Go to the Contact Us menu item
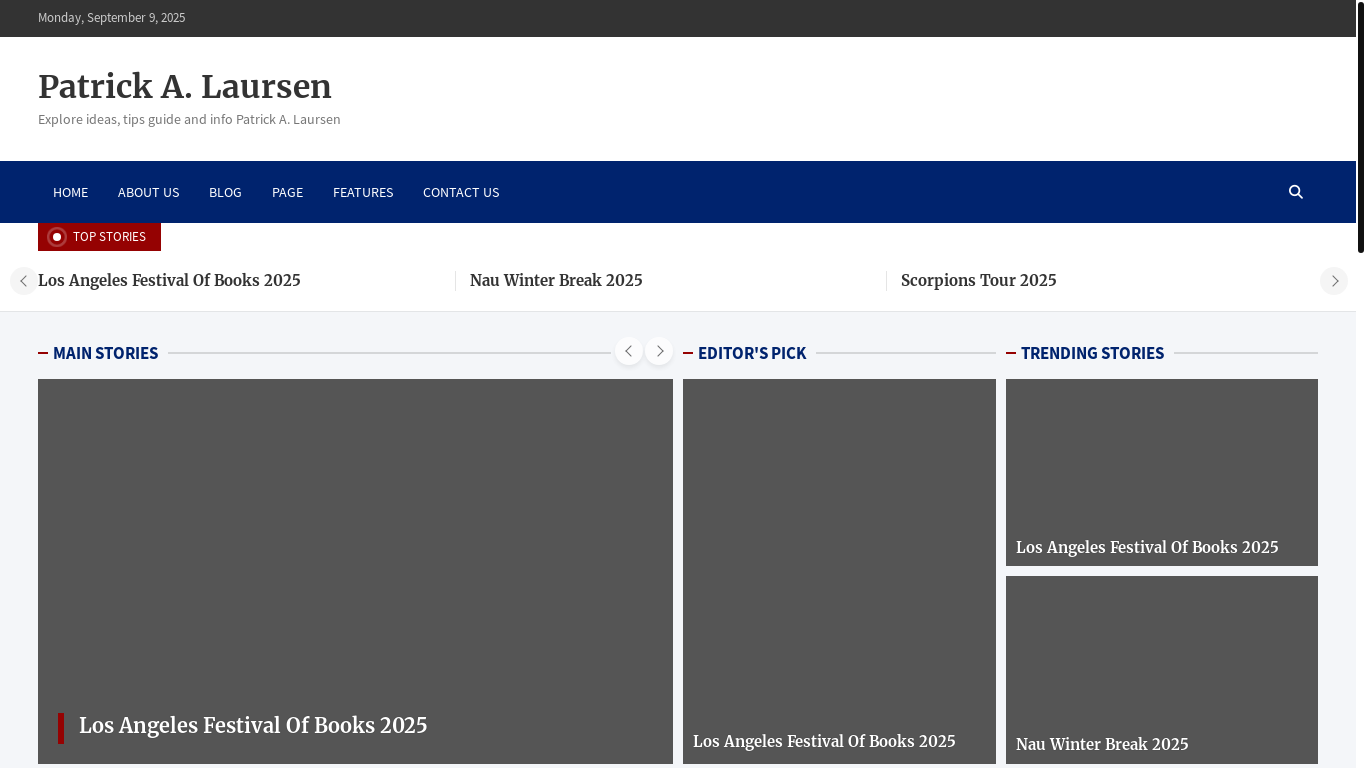1366x768 pixels. click(x=461, y=192)
